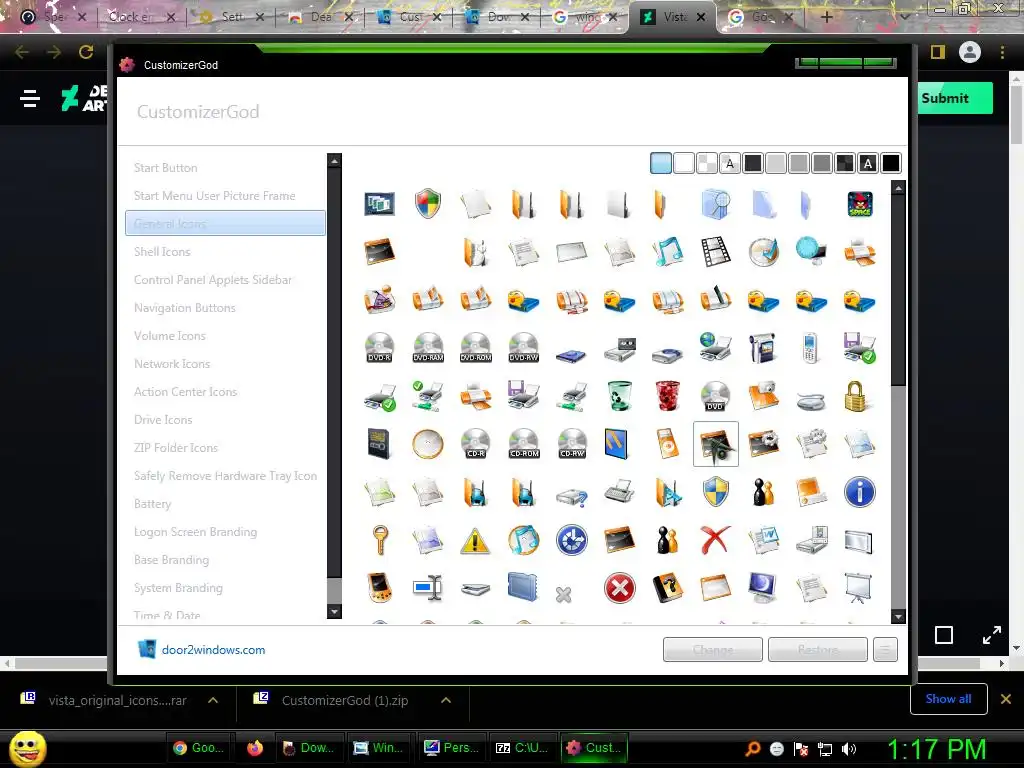This screenshot has width=1024, height=768.
Task: Select the CD-R disc icon
Action: (475, 443)
